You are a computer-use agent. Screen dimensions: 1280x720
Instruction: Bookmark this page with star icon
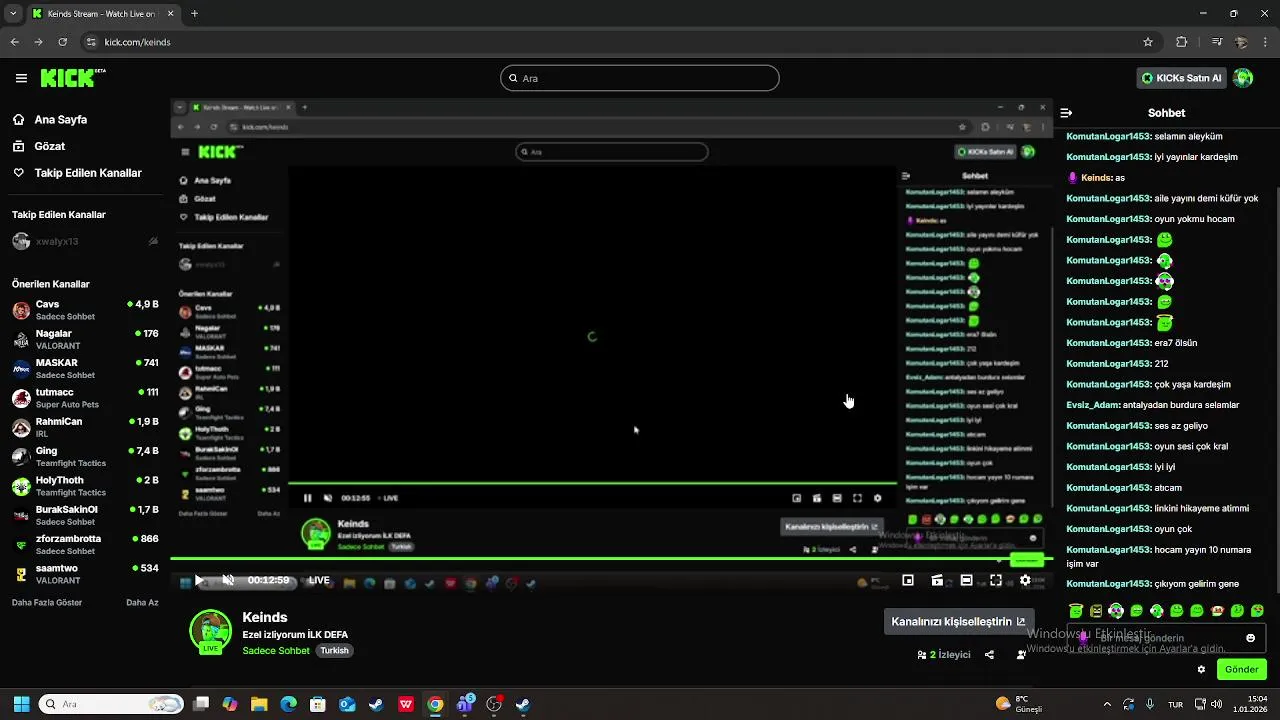[x=1148, y=42]
